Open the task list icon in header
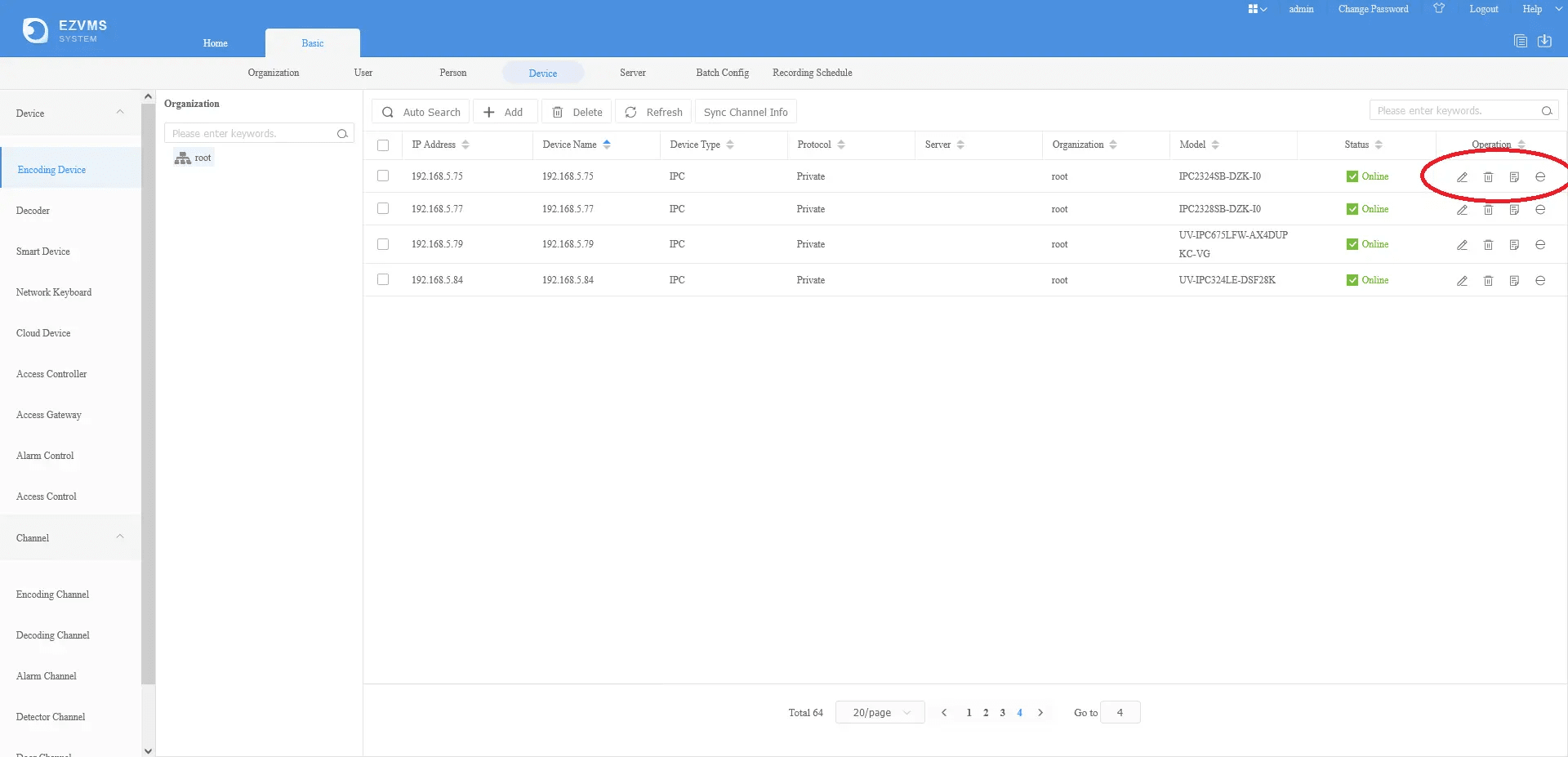 1521,41
